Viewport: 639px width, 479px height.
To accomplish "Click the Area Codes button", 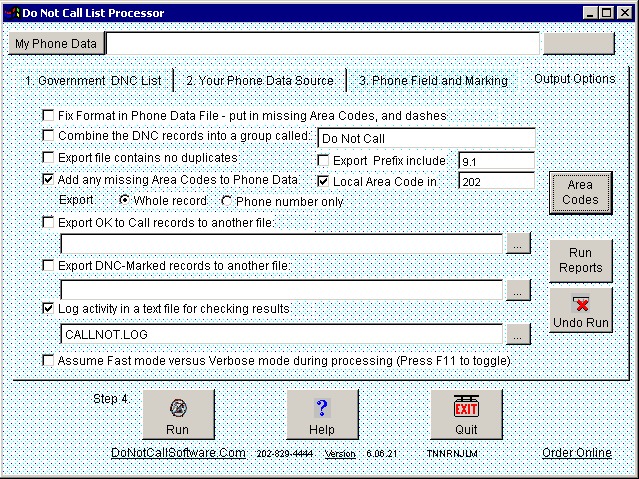I will [x=580, y=193].
